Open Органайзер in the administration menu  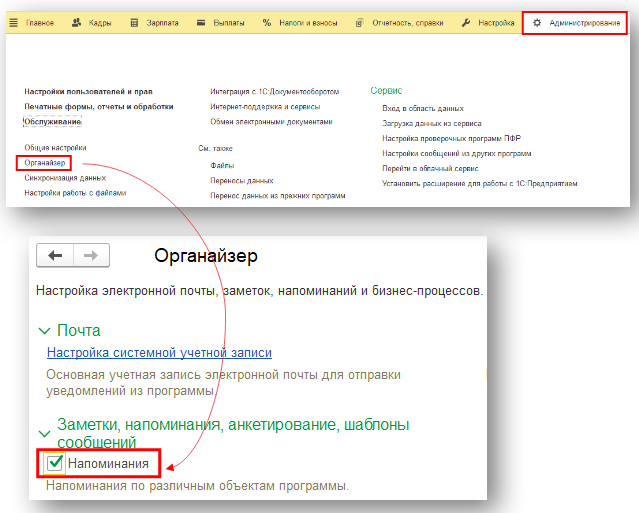[x=44, y=162]
